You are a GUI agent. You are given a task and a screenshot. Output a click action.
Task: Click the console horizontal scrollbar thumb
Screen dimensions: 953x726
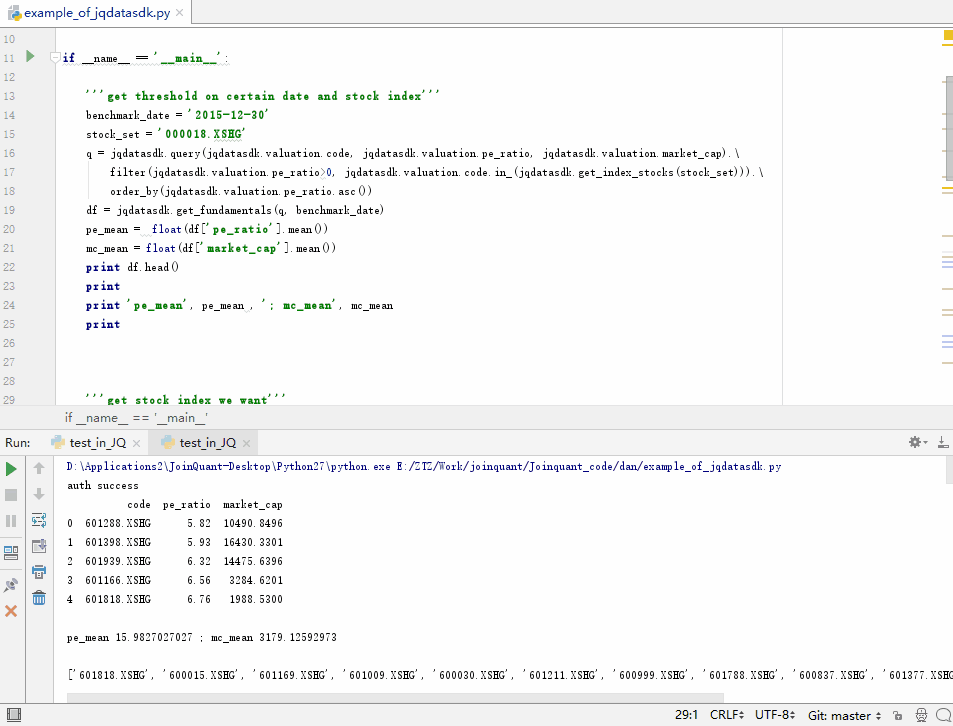(x=395, y=698)
